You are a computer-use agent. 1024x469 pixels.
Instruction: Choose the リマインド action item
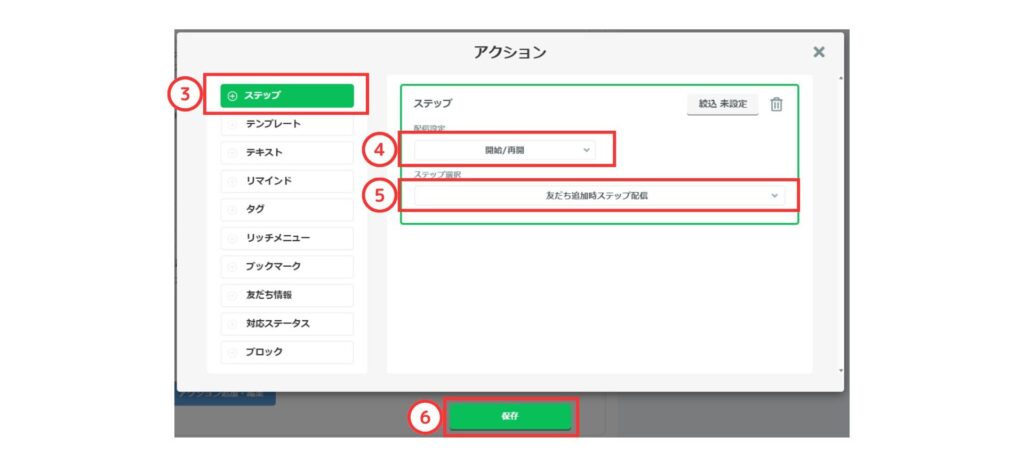click(x=286, y=181)
